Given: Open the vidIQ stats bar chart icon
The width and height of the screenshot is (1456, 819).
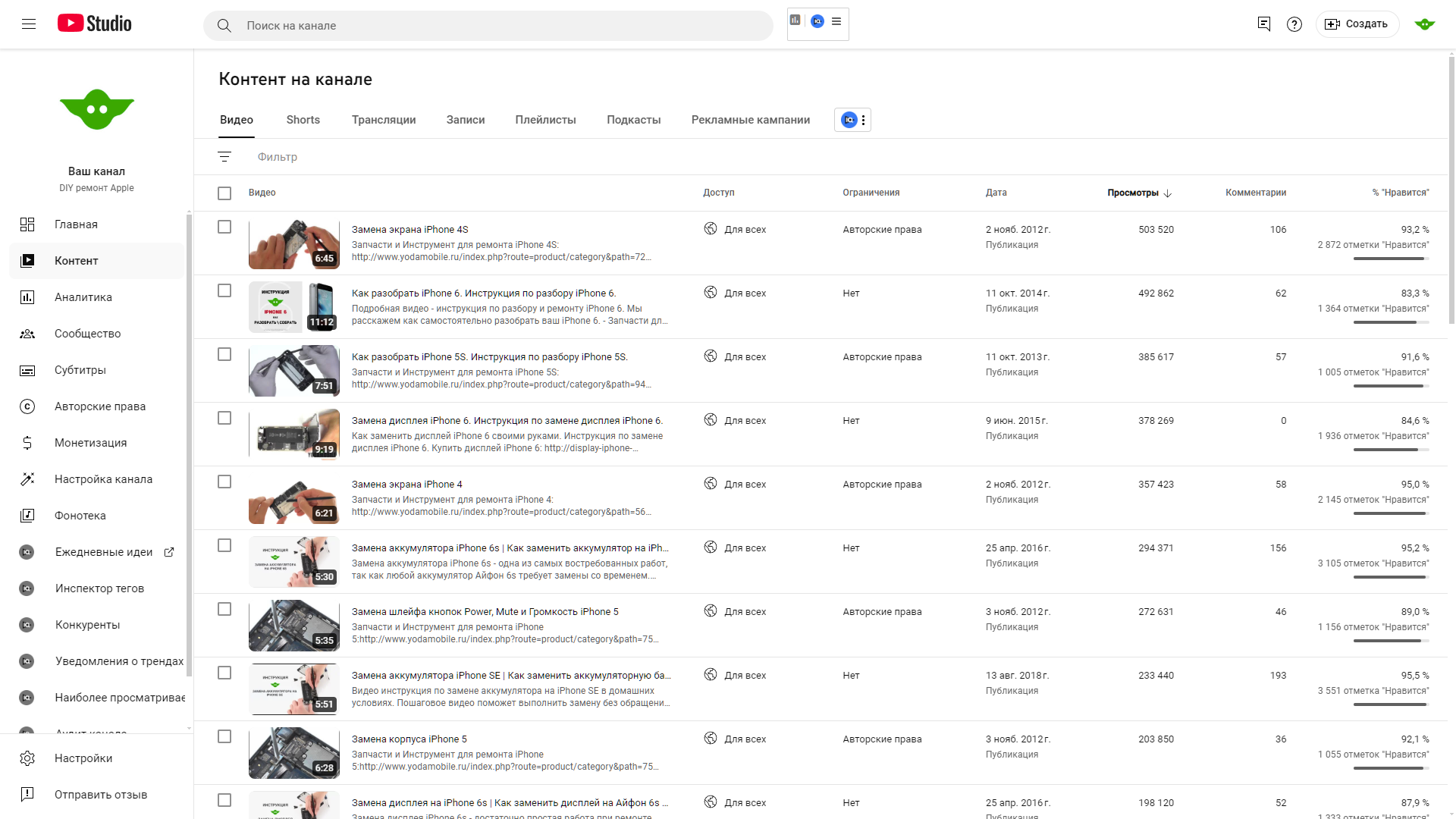Looking at the screenshot, I should click(795, 20).
